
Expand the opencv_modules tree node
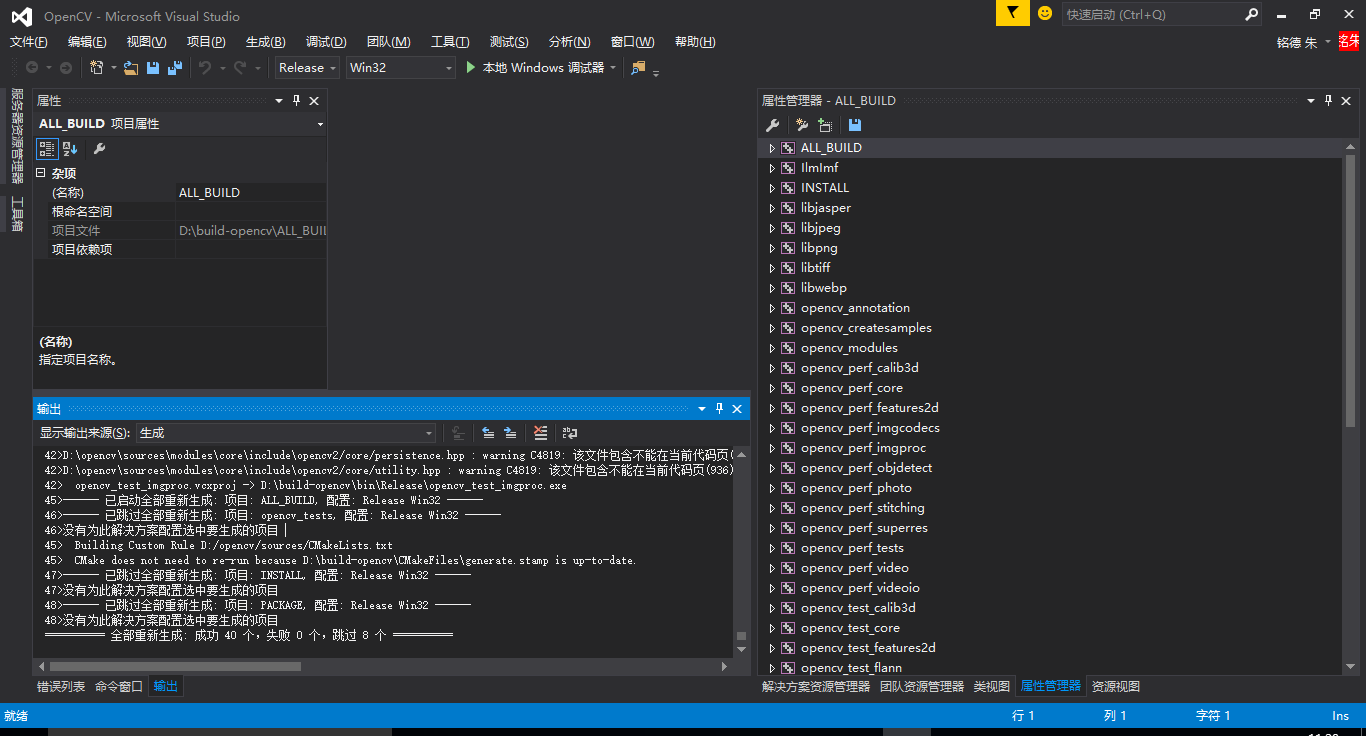(x=772, y=348)
